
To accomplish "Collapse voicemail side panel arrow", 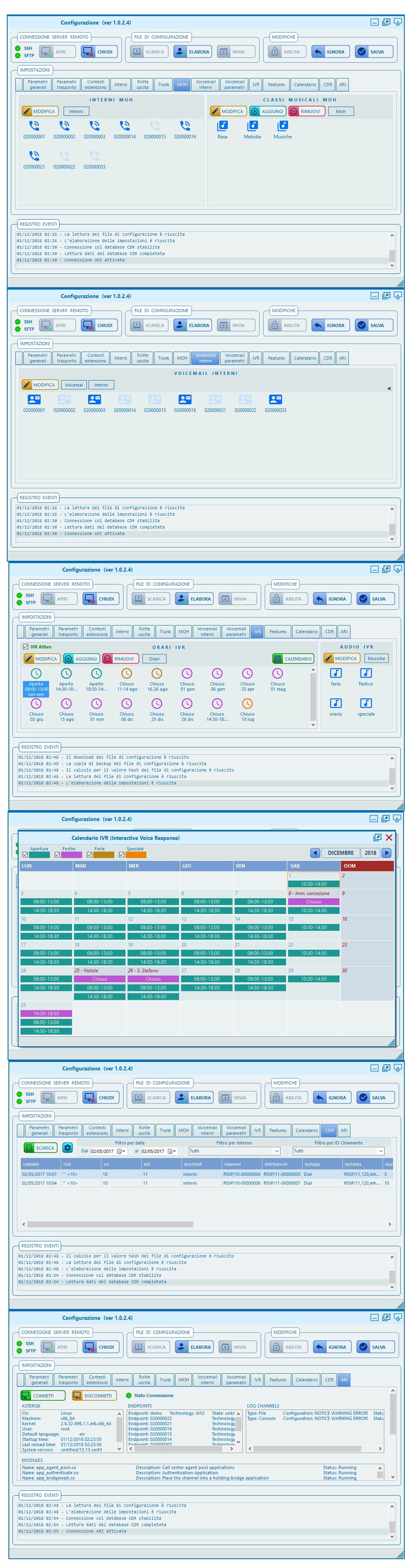I will coord(389,388).
